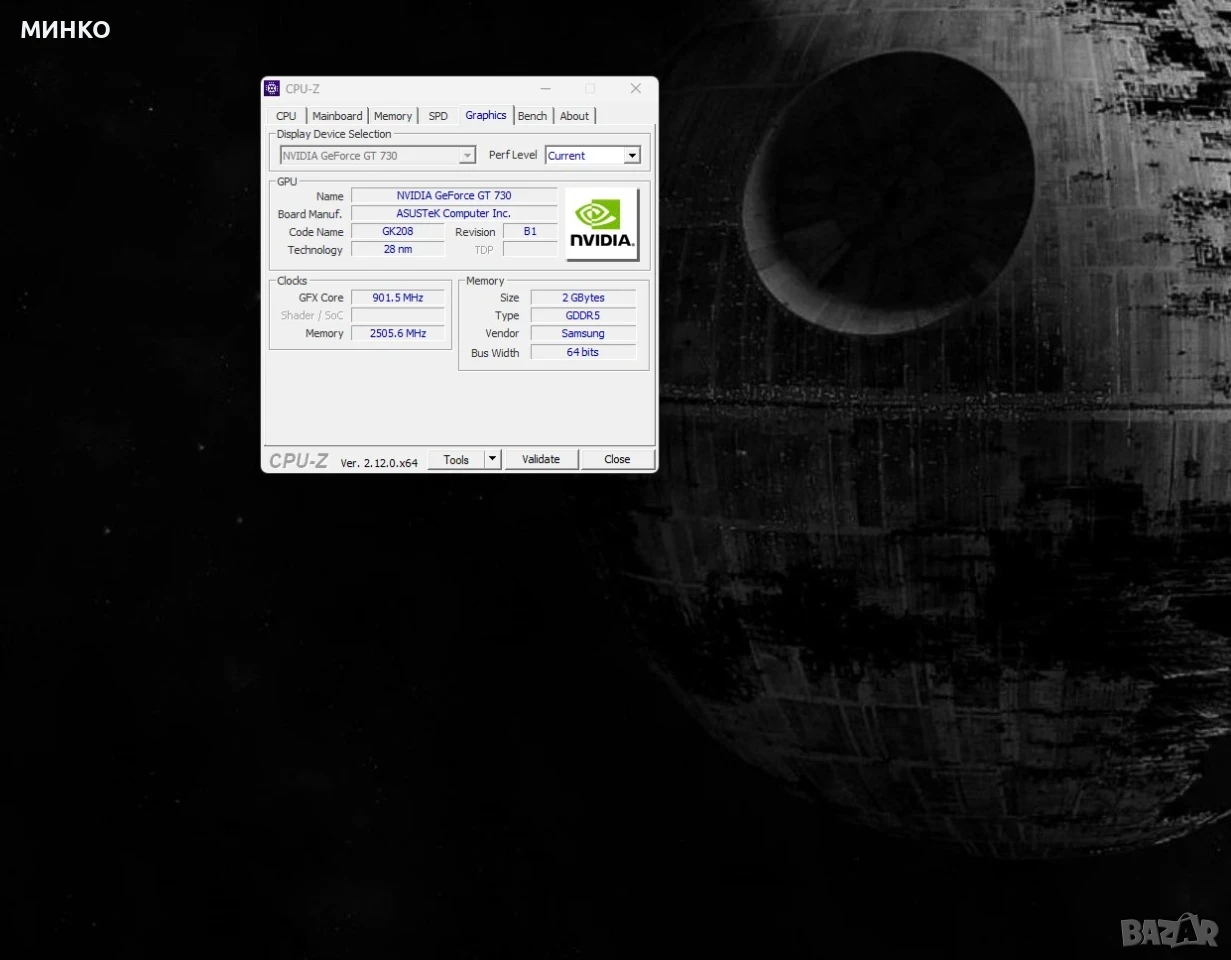This screenshot has height=960, width=1231.
Task: Click the Board Manuf. label
Action: point(310,214)
